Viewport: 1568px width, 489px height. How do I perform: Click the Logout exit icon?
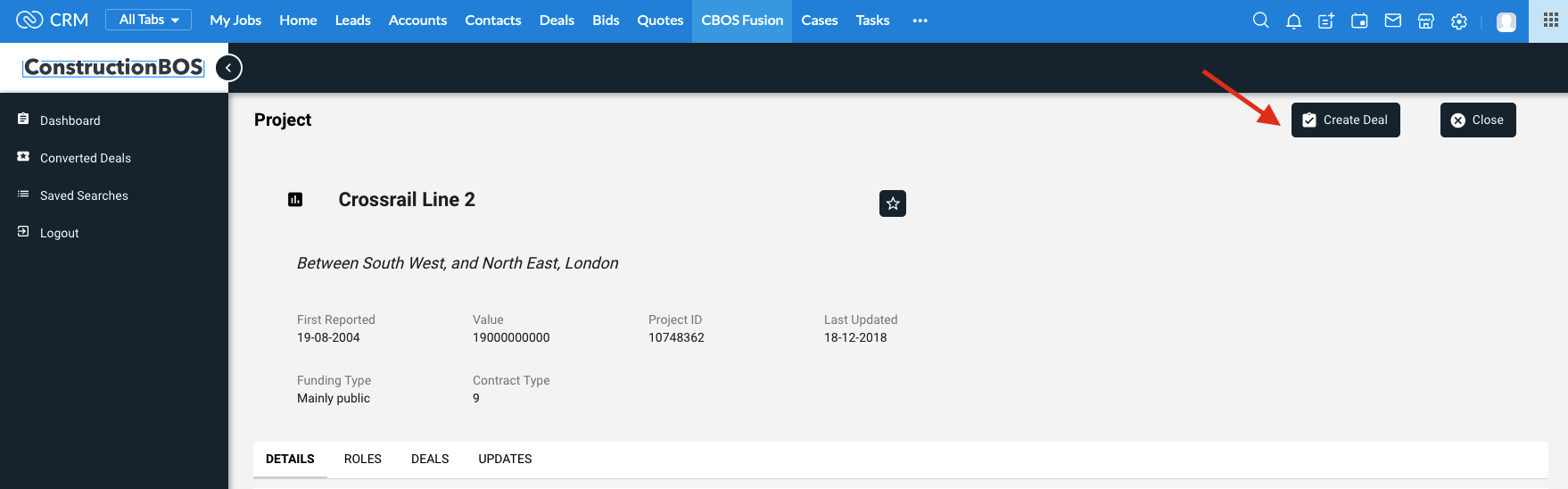pyautogui.click(x=23, y=231)
